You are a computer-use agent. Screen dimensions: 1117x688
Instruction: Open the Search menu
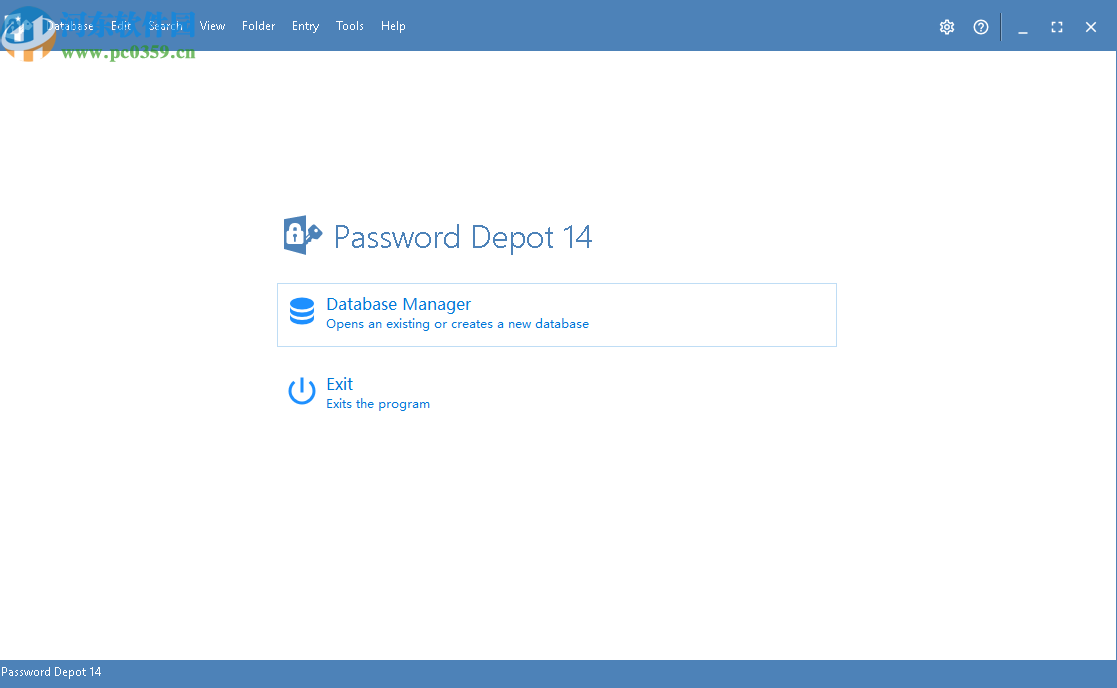click(x=164, y=26)
